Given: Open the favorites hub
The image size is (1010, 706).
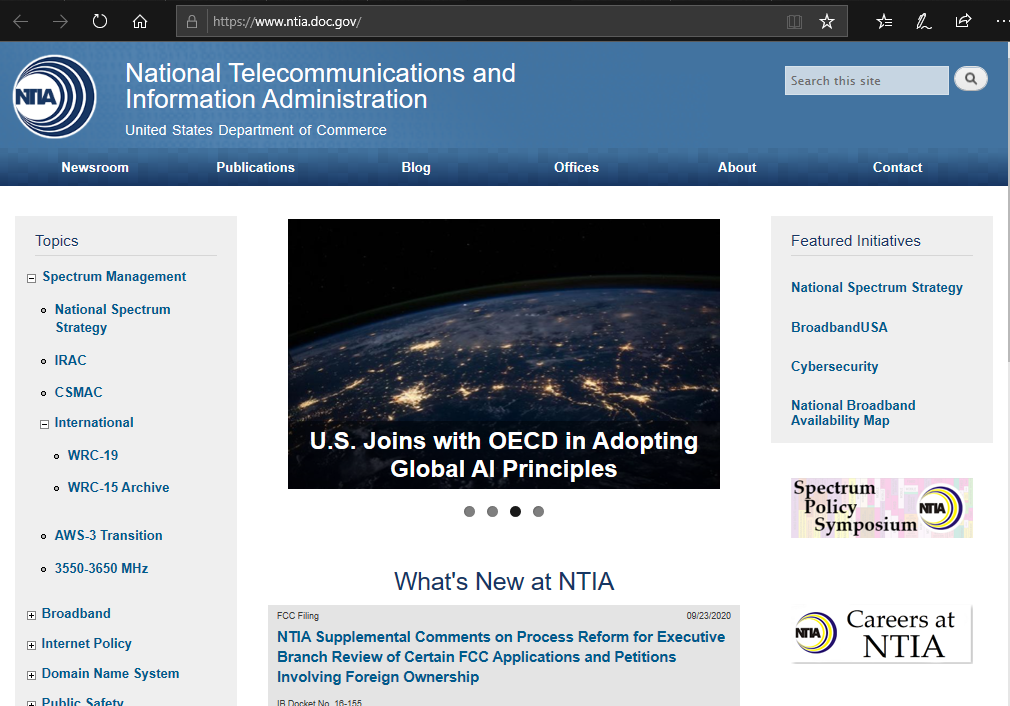Looking at the screenshot, I should coord(884,22).
